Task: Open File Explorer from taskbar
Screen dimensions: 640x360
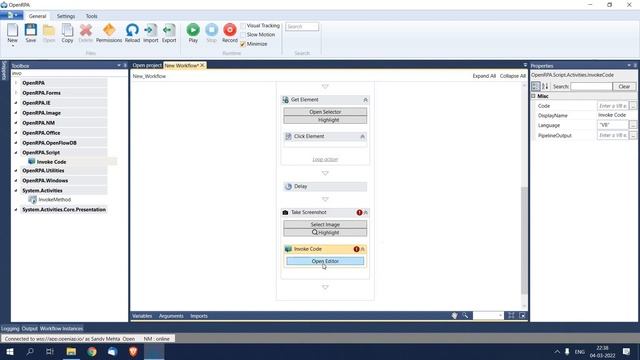Action: click(x=71, y=351)
